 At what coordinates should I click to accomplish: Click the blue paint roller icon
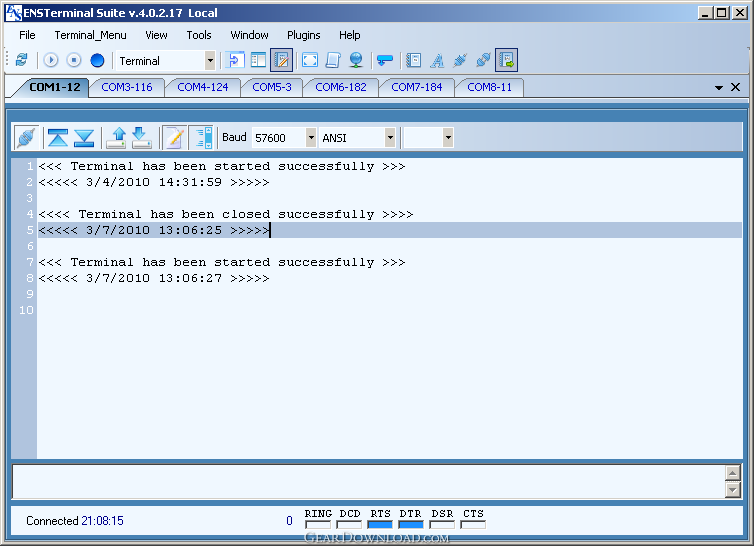385,60
